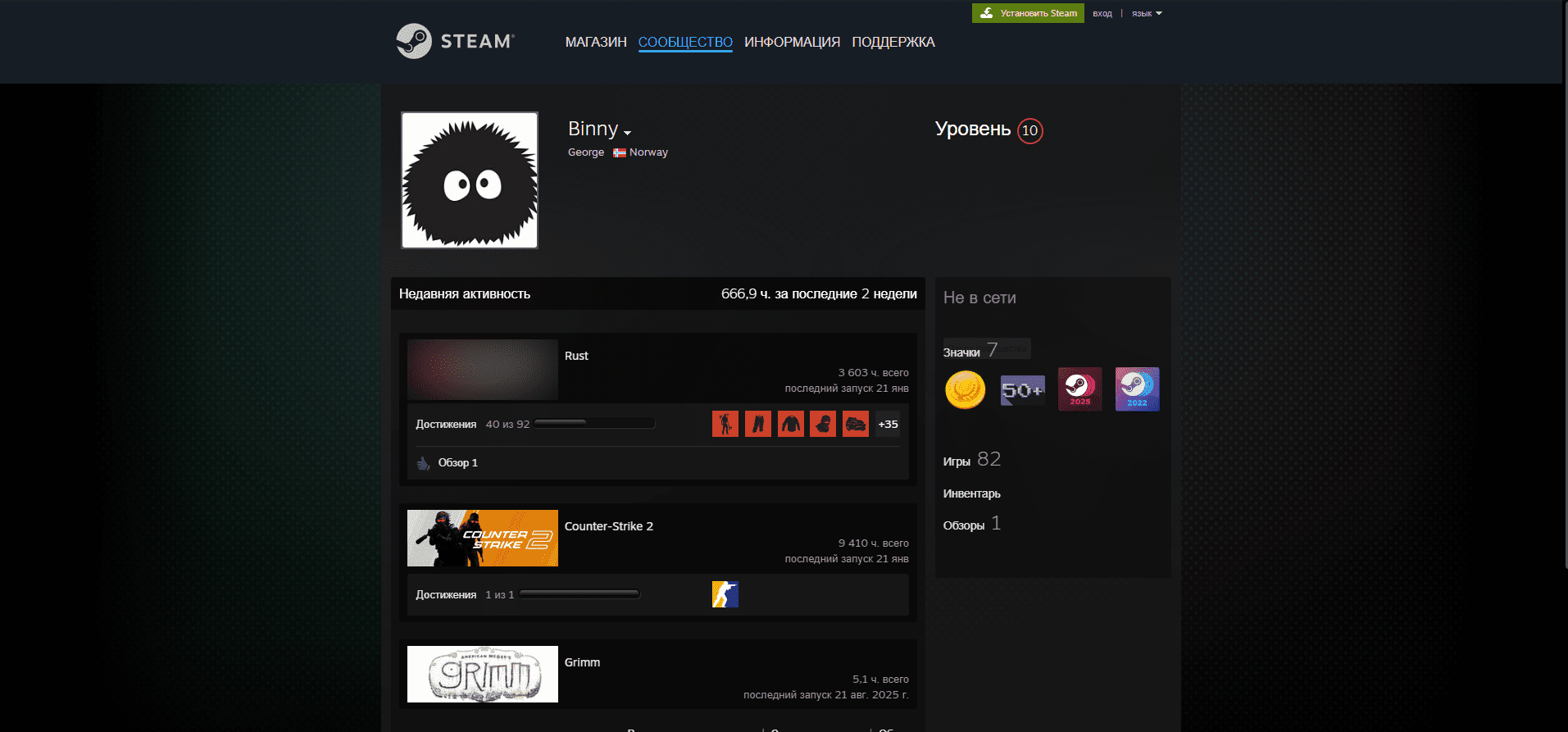Open the Grimm game title link

tap(582, 662)
